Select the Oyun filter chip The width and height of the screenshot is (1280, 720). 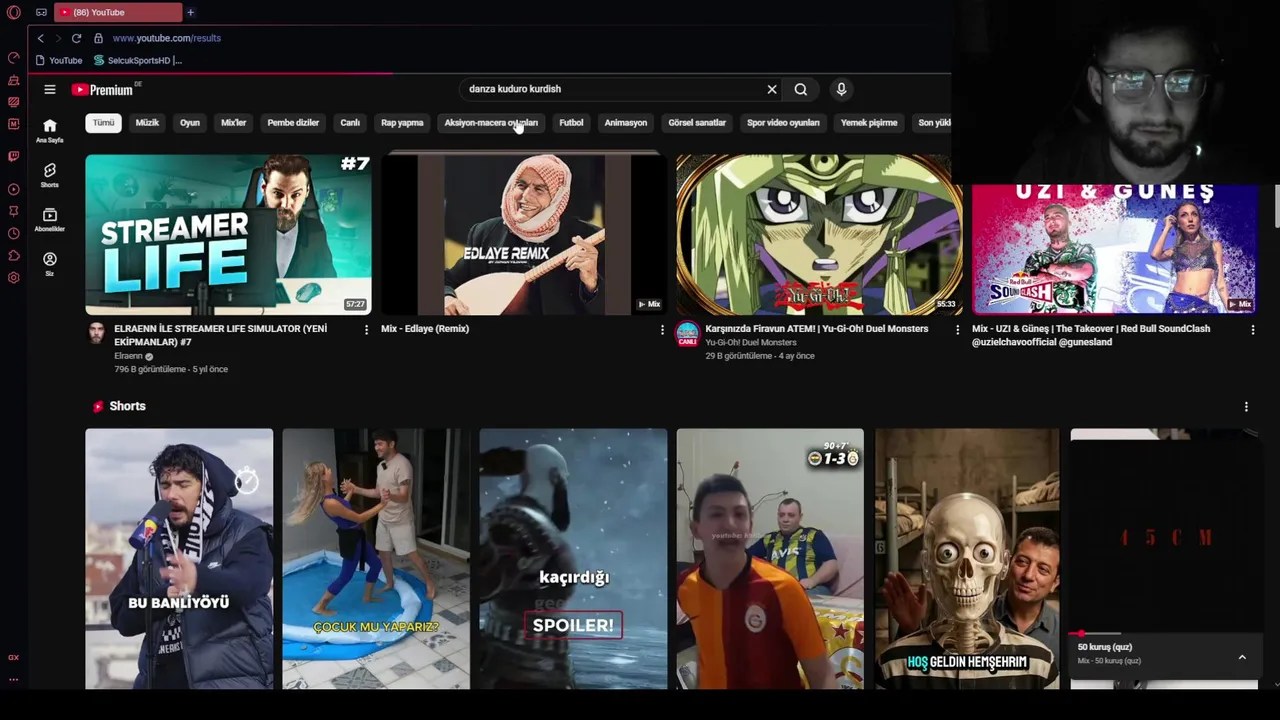(190, 123)
